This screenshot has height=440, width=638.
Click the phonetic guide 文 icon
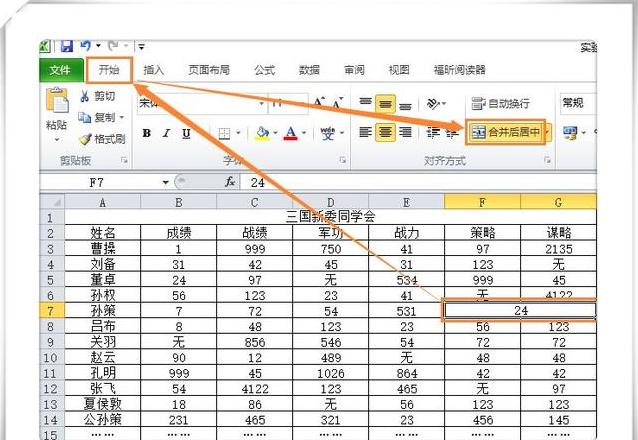point(328,133)
